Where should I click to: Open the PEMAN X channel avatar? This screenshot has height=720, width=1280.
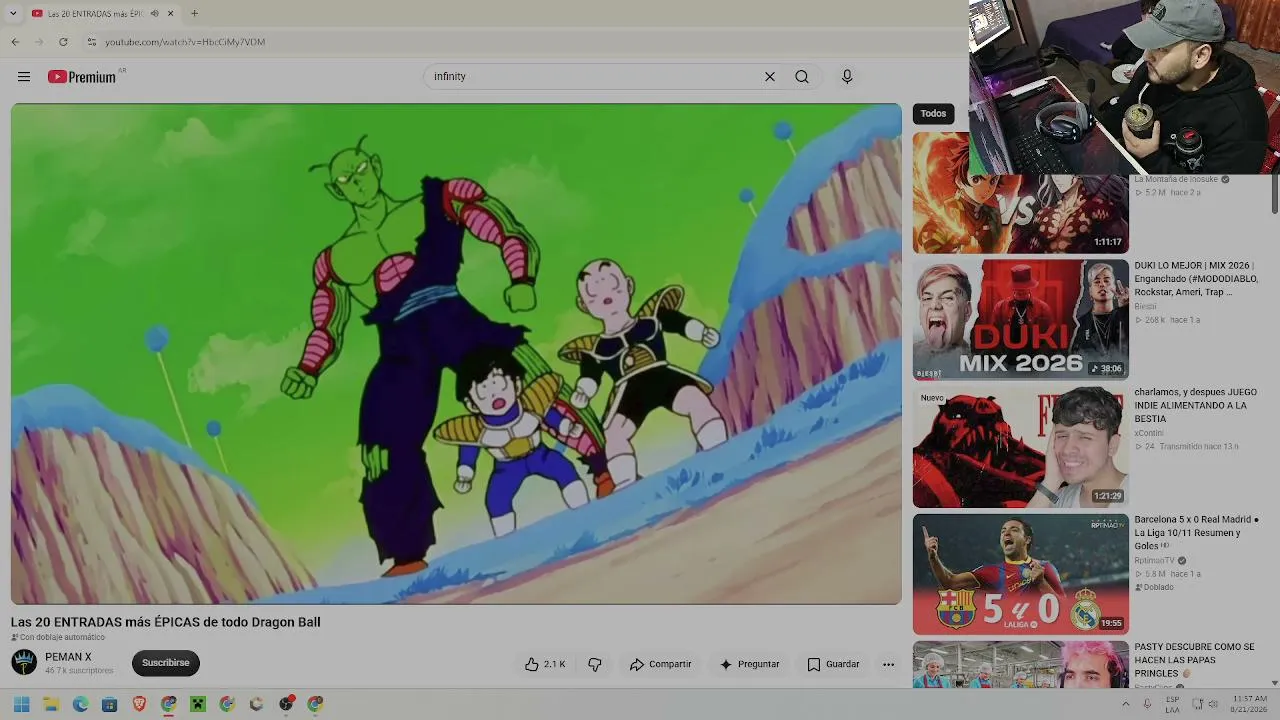tap(24, 662)
